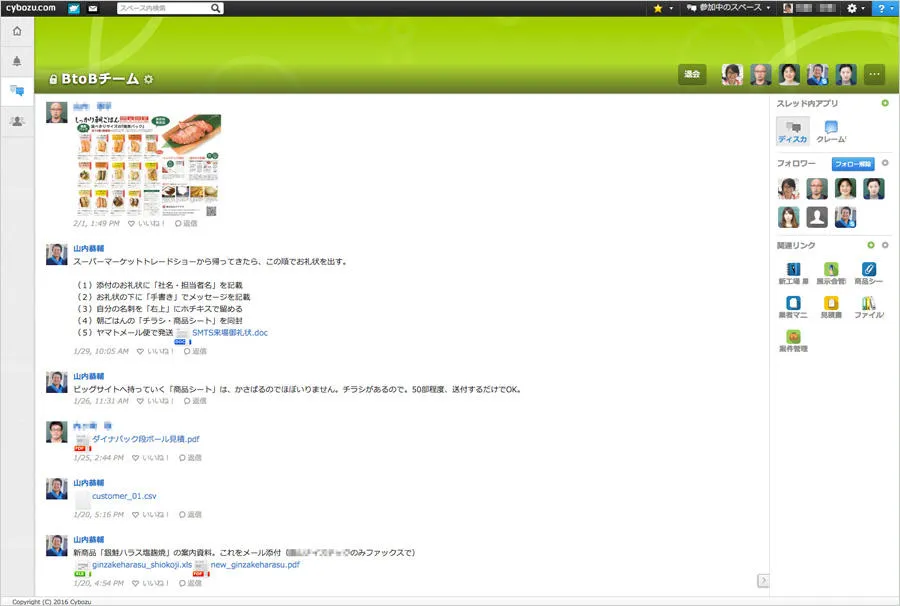Show more members with the ellipsis button
The image size is (900, 606).
(875, 74)
